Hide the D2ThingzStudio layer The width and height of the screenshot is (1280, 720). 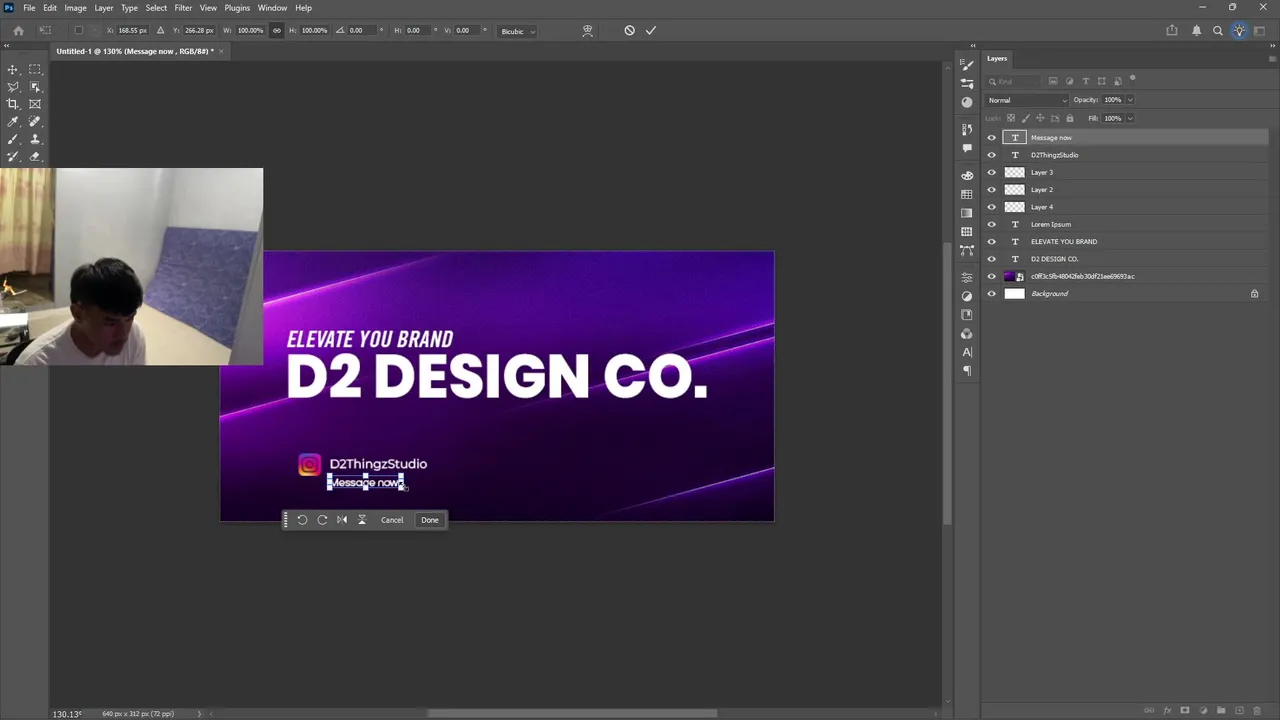coord(992,155)
